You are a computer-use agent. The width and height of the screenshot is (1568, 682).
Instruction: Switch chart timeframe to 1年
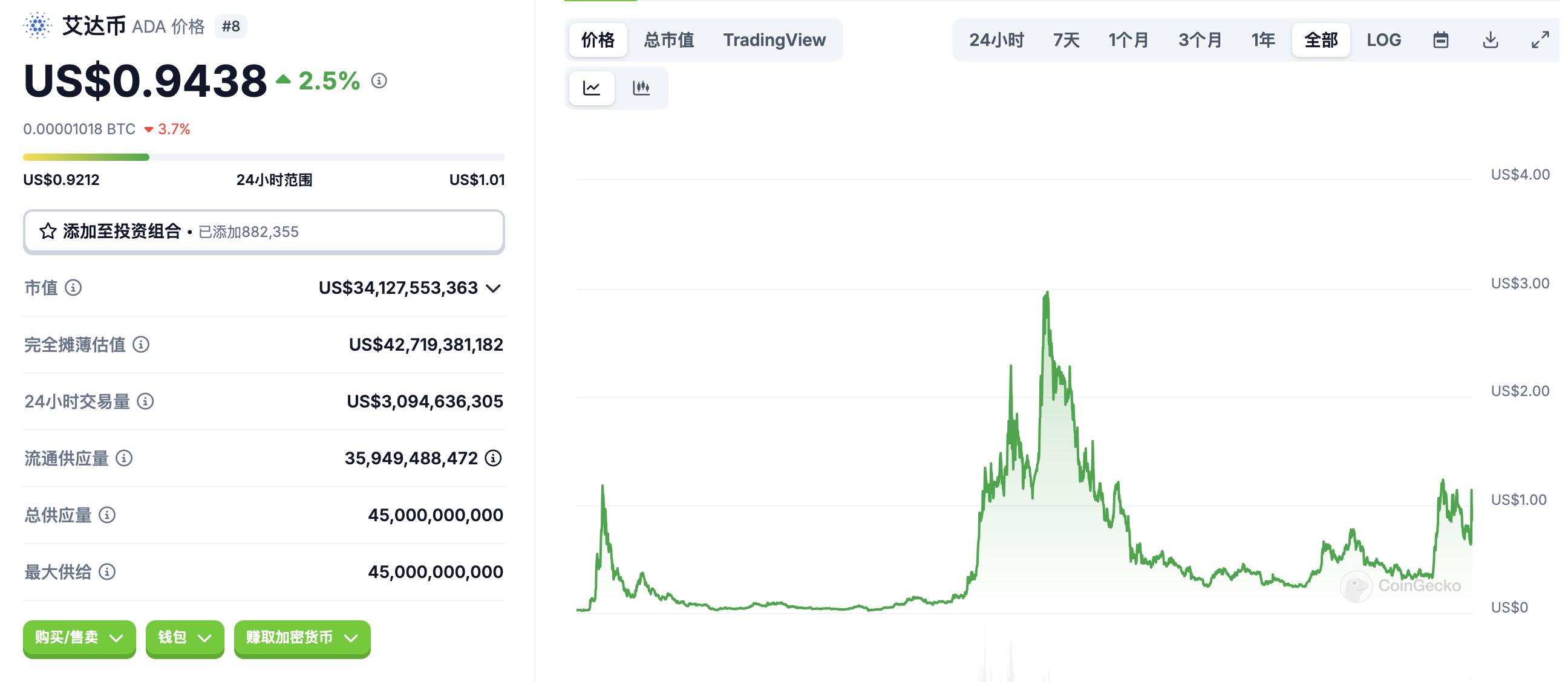coord(1263,39)
